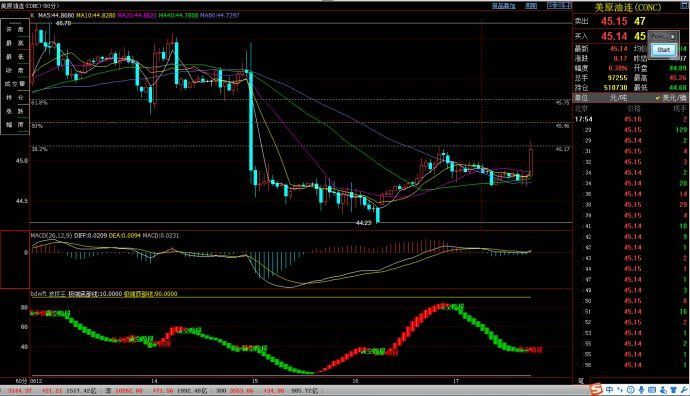The width and height of the screenshot is (690, 396).
Task: Click the 持仓 item in left panel
Action: pyautogui.click(x=15, y=97)
